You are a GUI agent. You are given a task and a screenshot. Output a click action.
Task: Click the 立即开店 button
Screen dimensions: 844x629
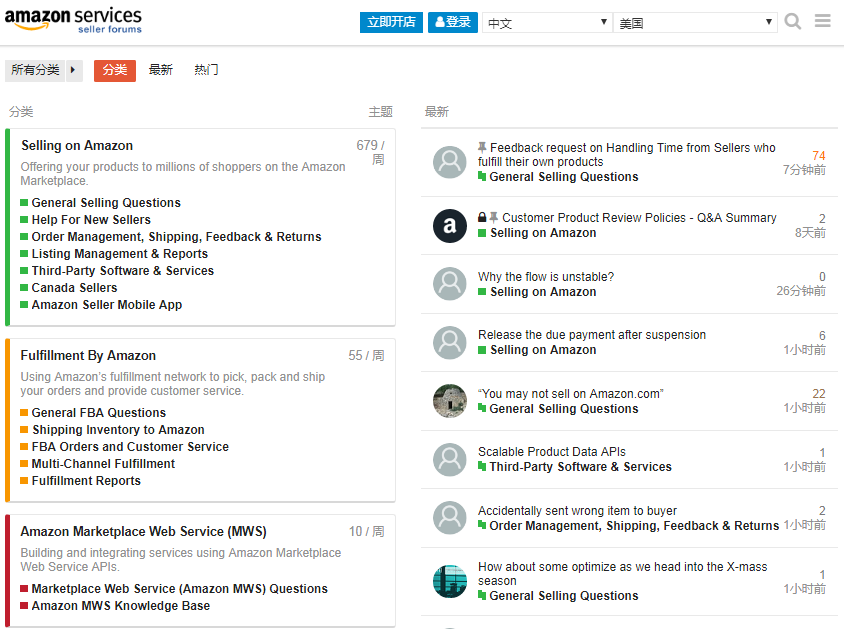click(x=391, y=22)
